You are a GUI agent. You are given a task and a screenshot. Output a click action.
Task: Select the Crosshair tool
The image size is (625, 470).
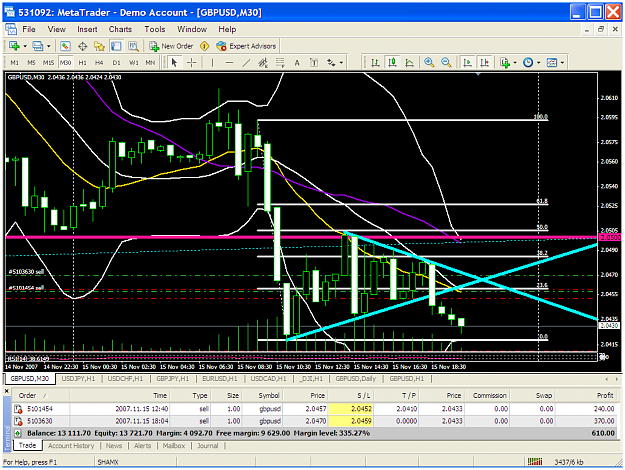pyautogui.click(x=192, y=63)
